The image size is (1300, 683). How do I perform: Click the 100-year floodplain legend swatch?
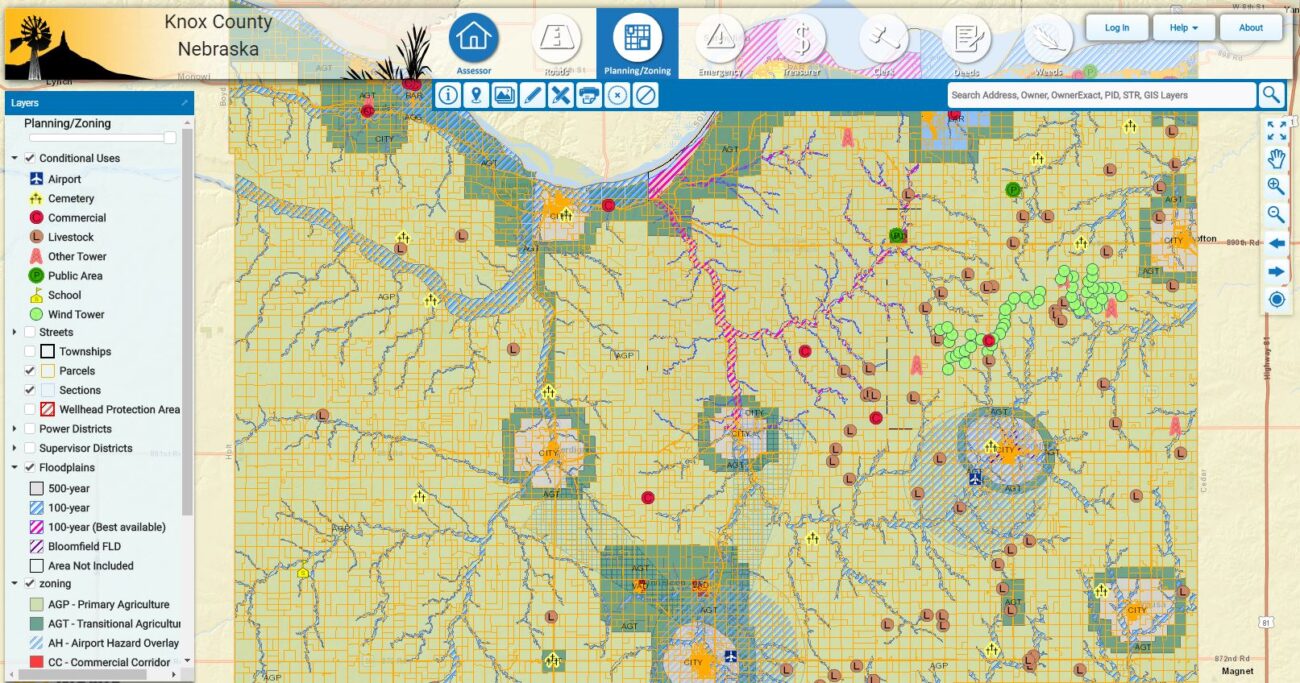click(x=36, y=508)
